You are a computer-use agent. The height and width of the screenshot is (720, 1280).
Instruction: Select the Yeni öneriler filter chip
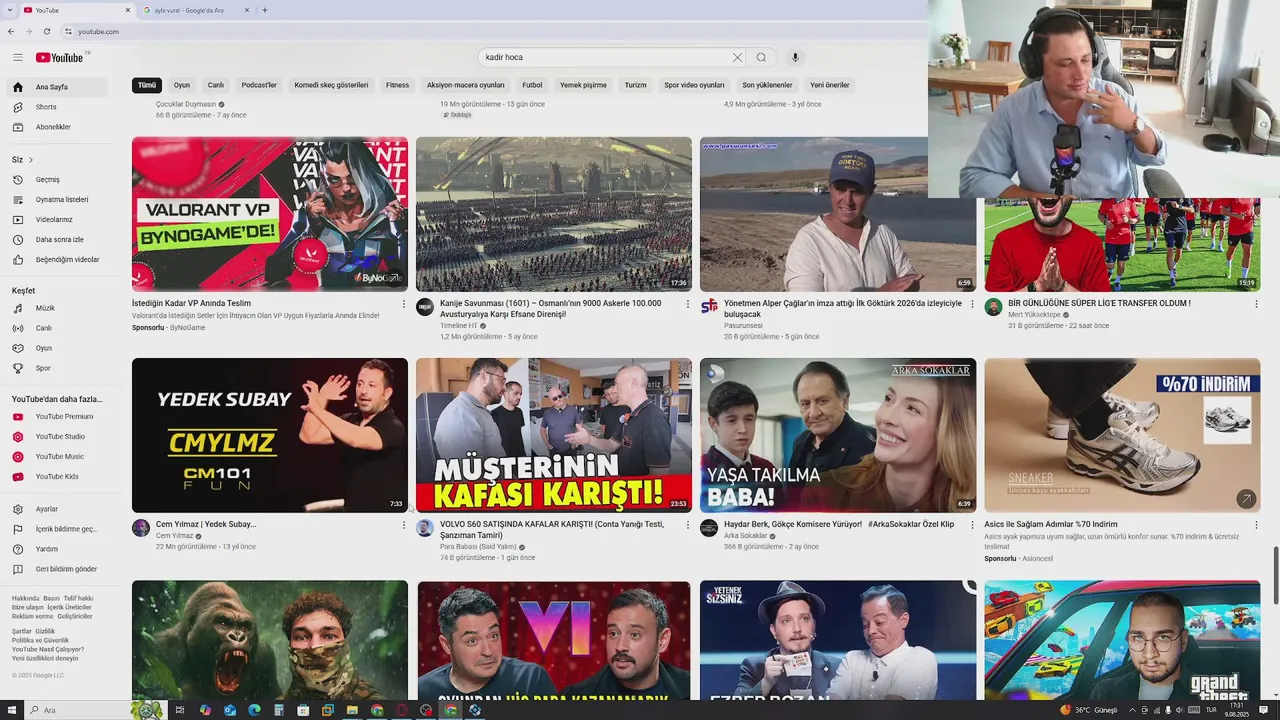click(x=830, y=85)
